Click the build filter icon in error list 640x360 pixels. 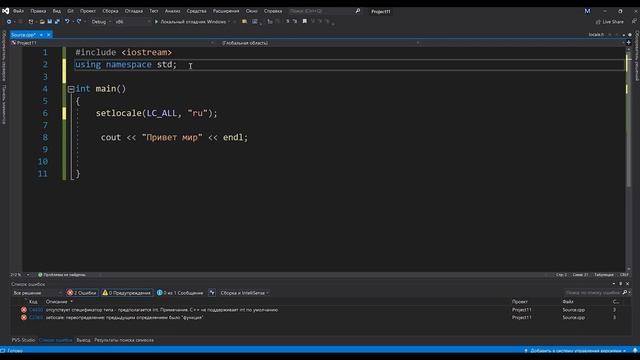coord(212,293)
